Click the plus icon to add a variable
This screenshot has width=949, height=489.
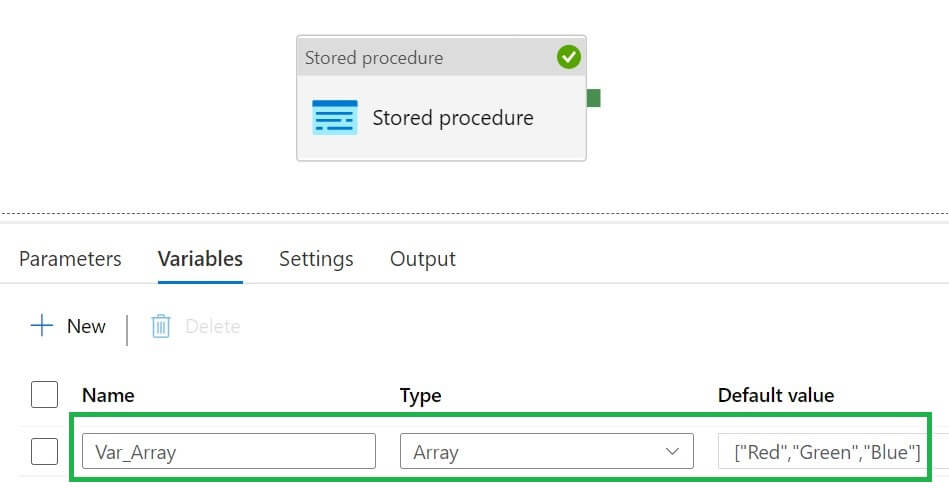42,326
